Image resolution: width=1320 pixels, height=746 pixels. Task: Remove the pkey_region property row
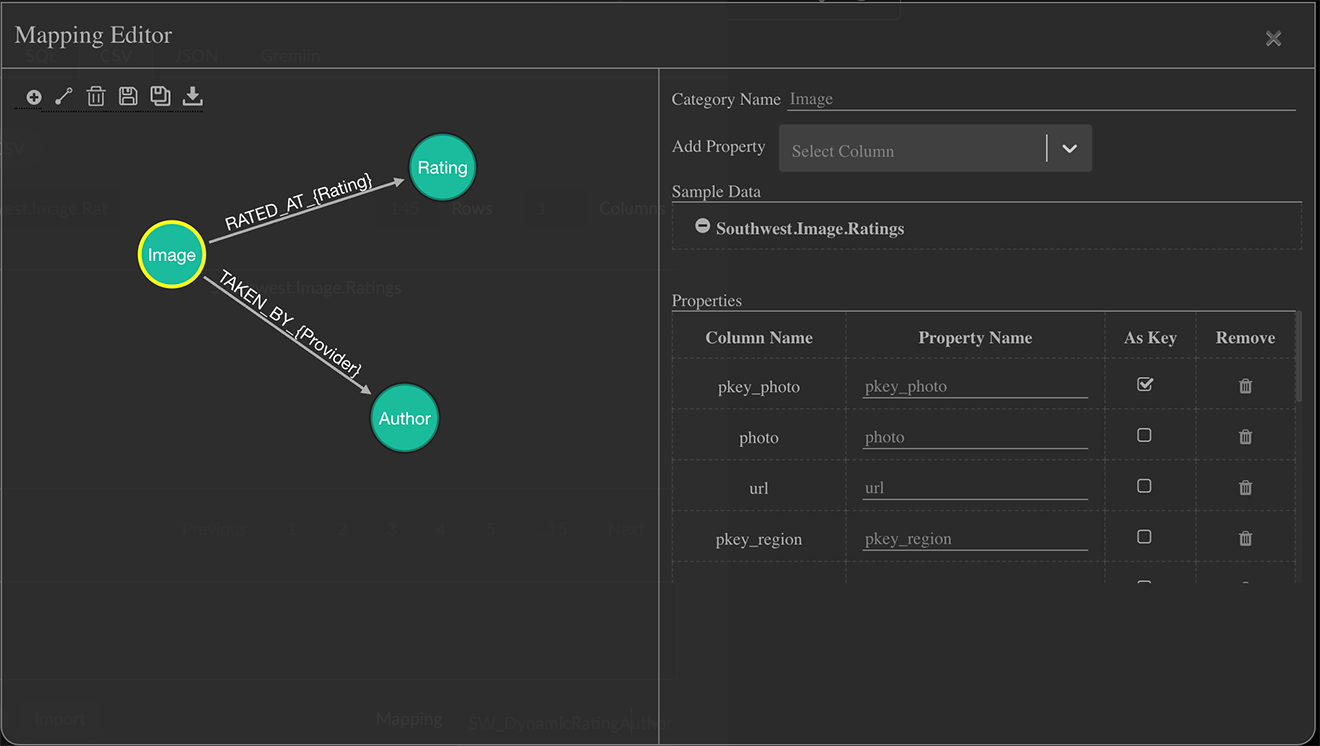1245,539
